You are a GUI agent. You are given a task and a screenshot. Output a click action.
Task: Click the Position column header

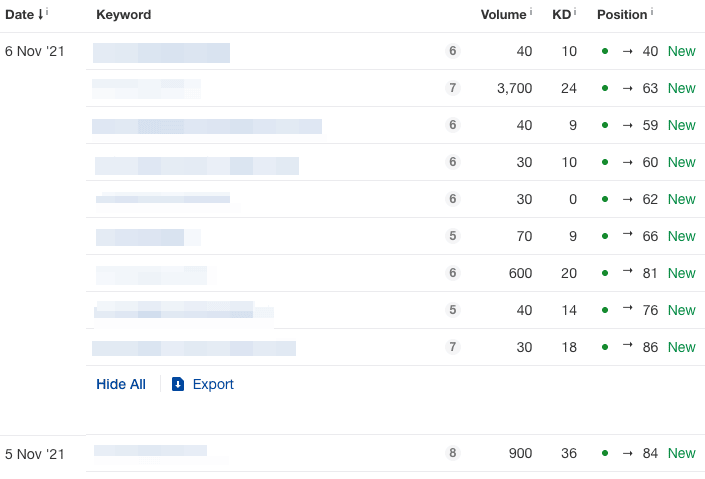point(621,15)
